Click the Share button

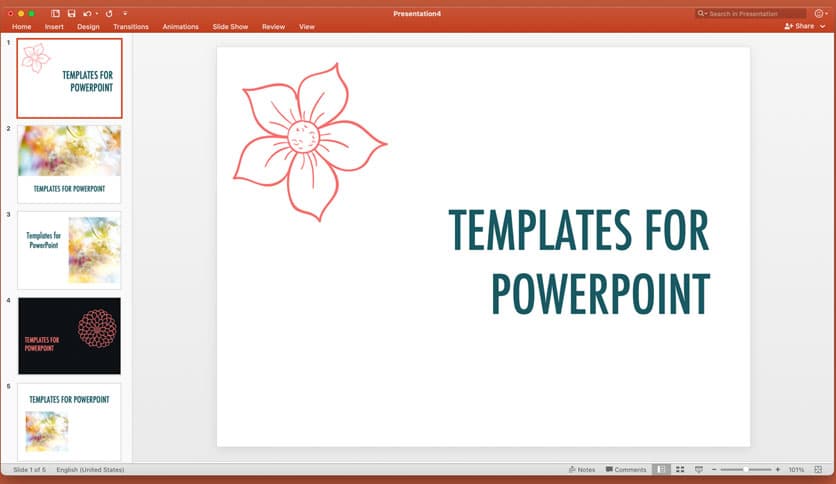point(799,26)
